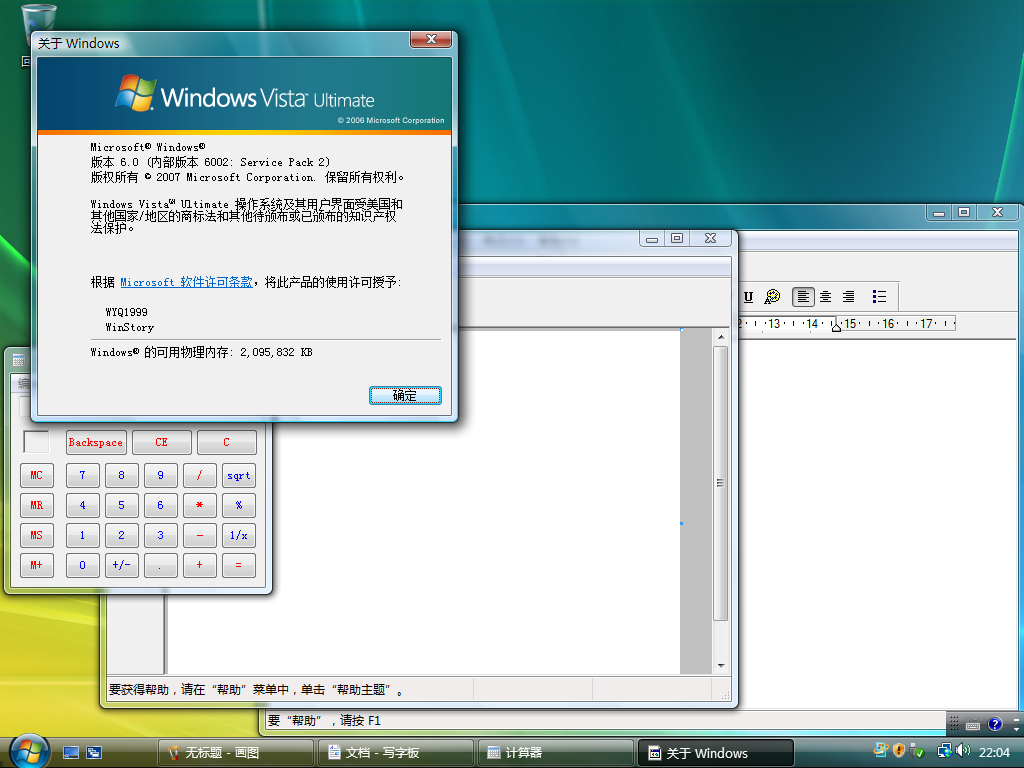Switch to 无标题 - 画图 taskbar button
Viewport: 1024px width, 768px height.
236,753
